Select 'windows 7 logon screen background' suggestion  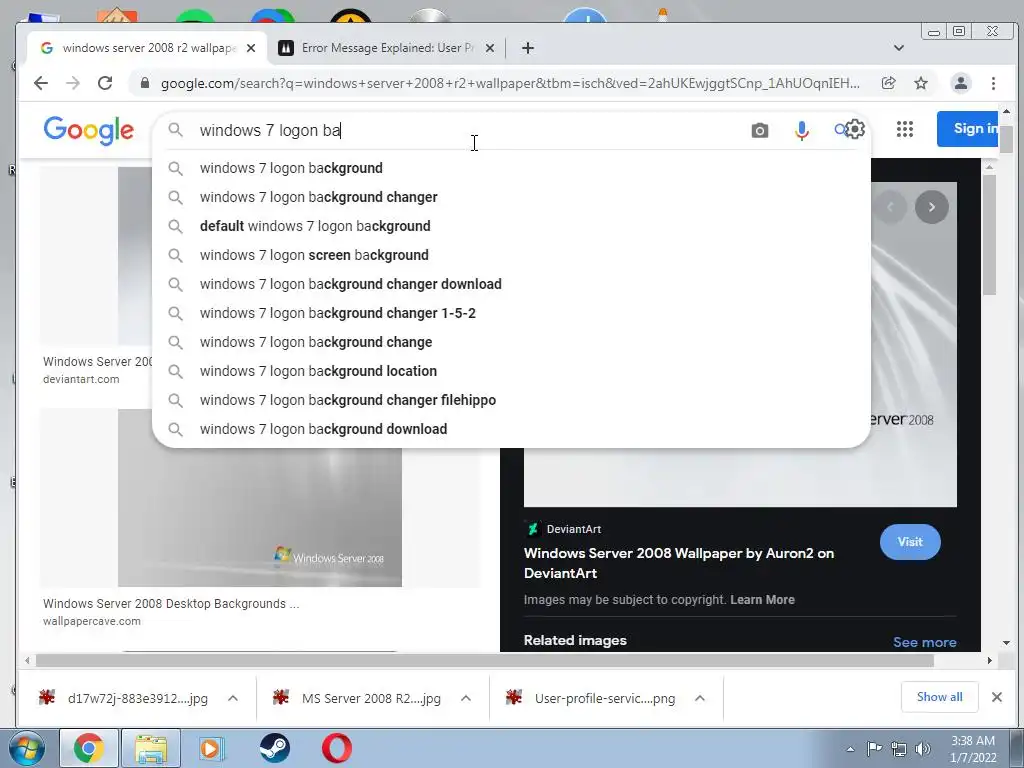tap(511, 255)
